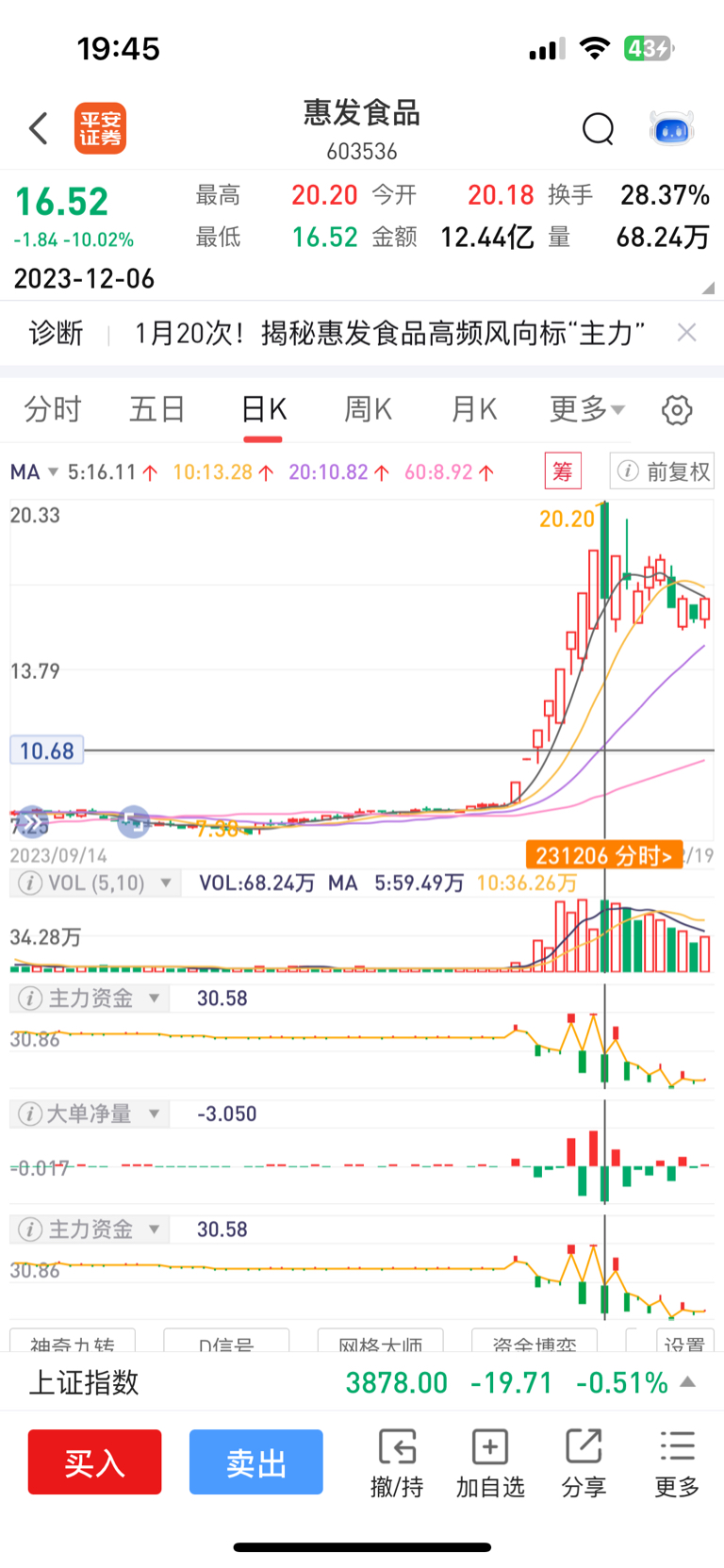
Task: Tap the 撤/持 icon
Action: coord(397,1446)
